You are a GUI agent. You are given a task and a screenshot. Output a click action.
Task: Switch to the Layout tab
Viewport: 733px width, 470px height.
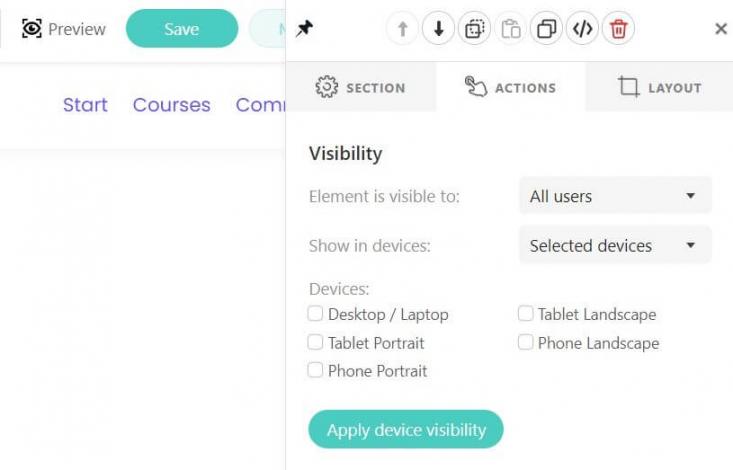tap(659, 88)
